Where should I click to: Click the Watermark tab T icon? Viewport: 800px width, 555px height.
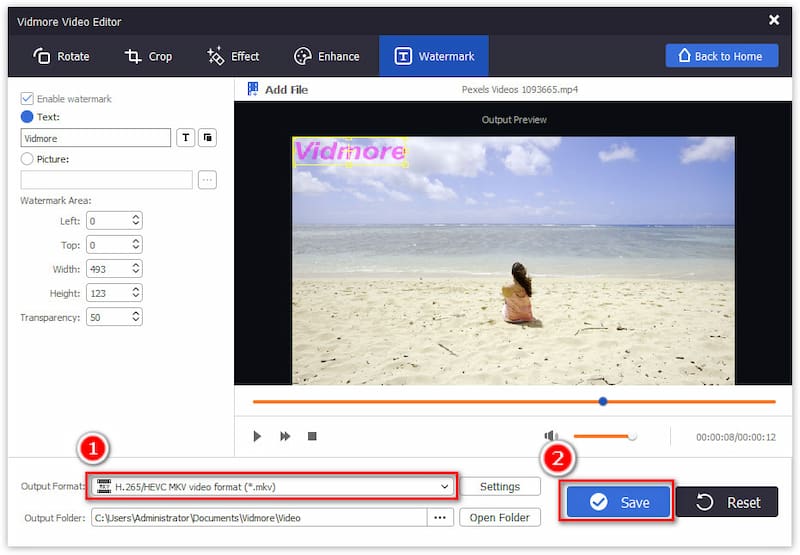[403, 56]
